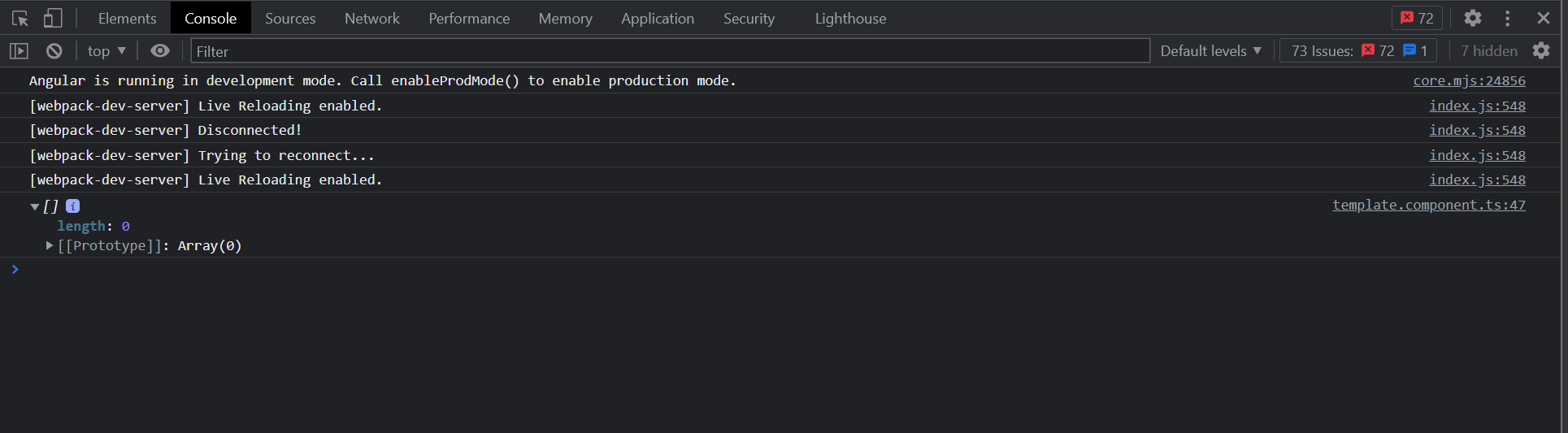Clear the console

tap(54, 51)
